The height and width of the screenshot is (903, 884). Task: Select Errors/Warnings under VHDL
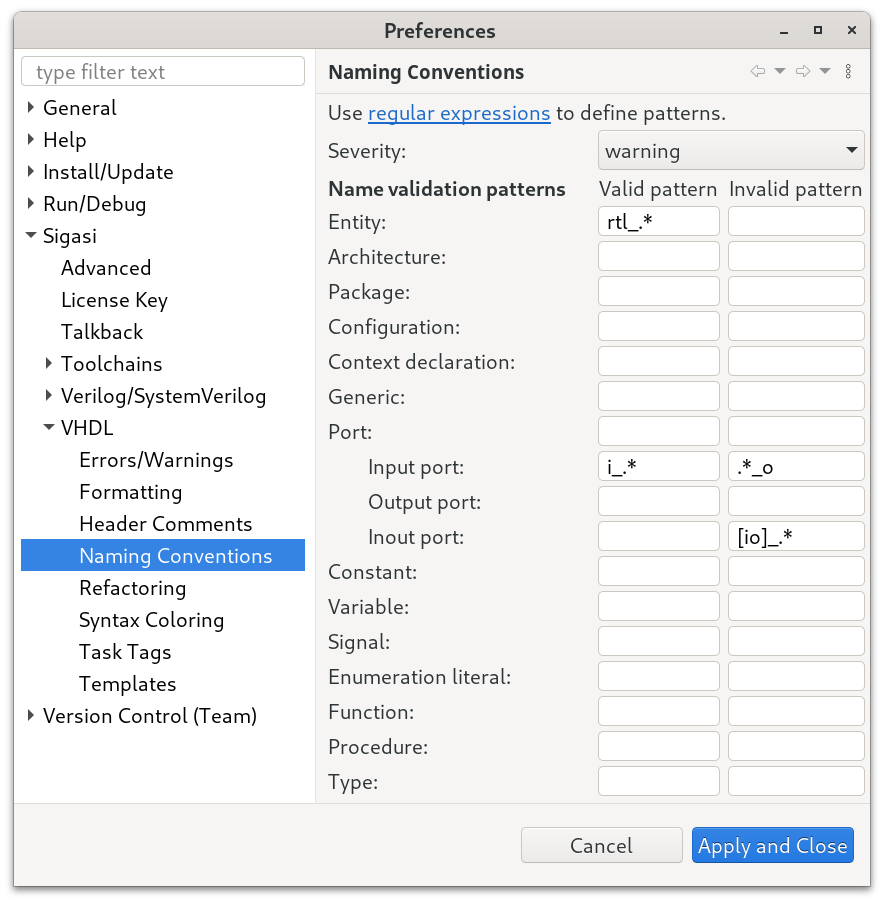click(156, 460)
